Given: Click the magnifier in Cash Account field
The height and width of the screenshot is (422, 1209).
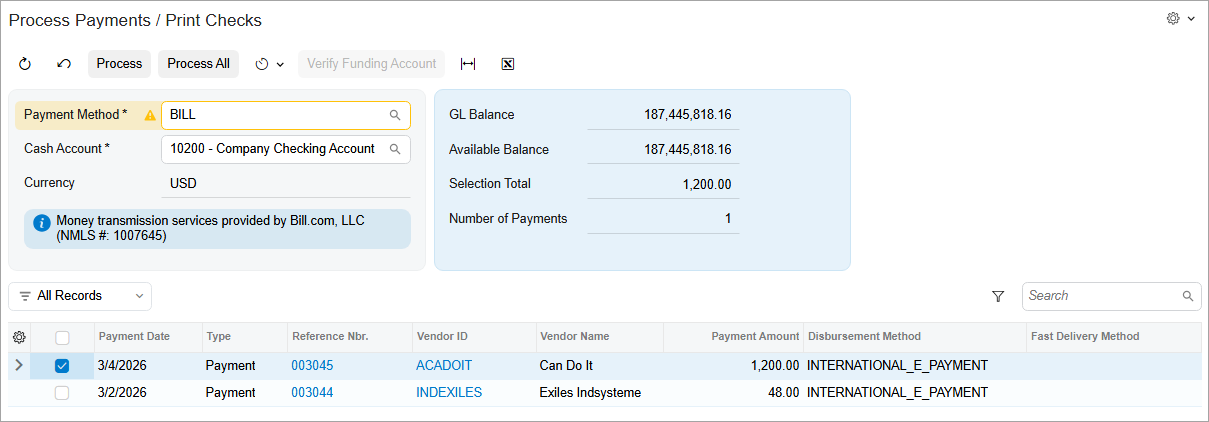Looking at the screenshot, I should click(x=395, y=149).
